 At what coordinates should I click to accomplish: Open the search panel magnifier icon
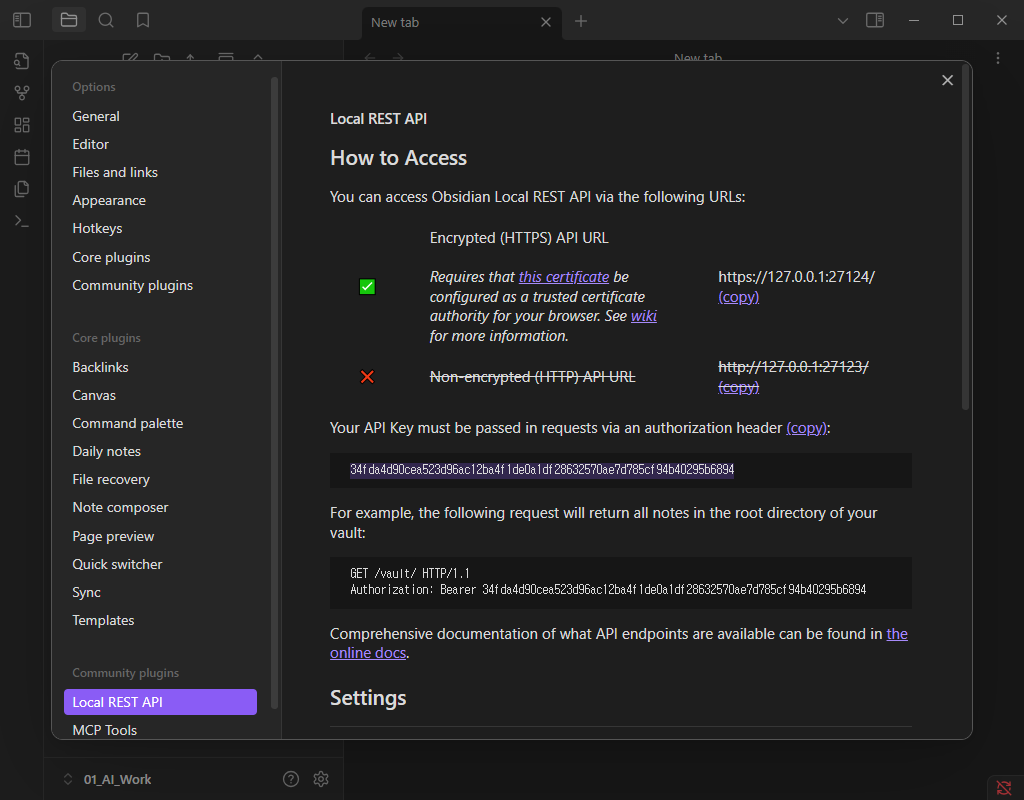[106, 20]
